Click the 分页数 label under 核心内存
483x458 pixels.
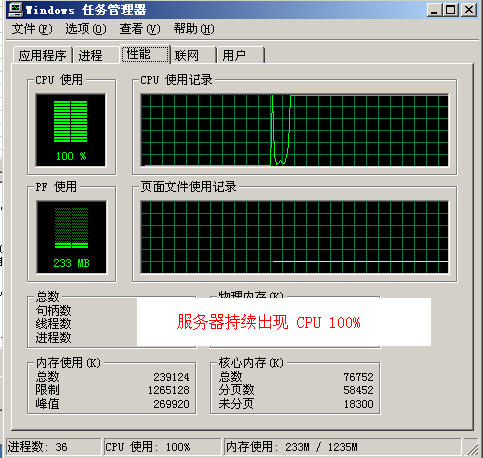tap(236, 390)
